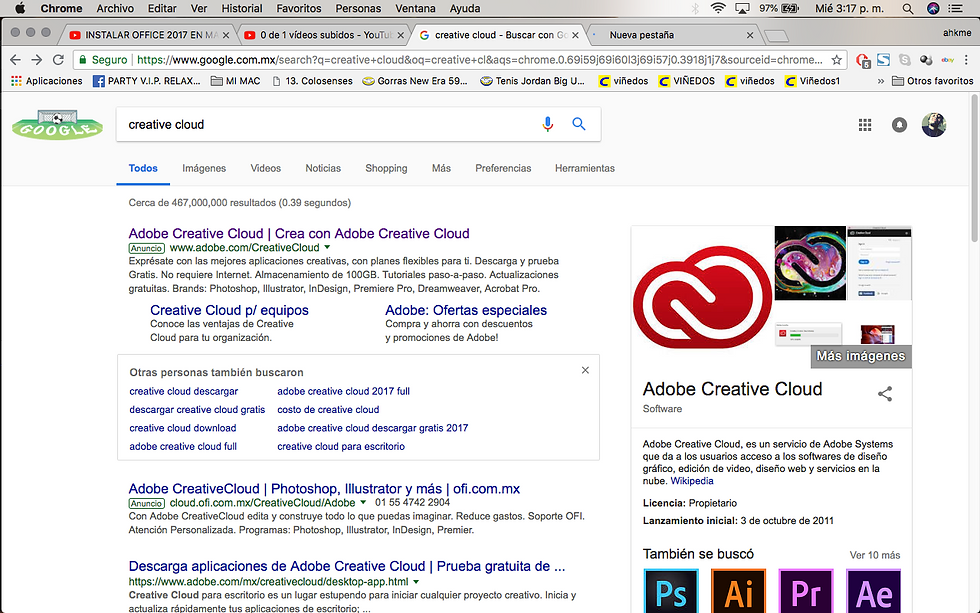The height and width of the screenshot is (613, 980).
Task: Expand the adobe.com/CreativeCloud ad dropdown arrow
Action: pyautogui.click(x=328, y=247)
